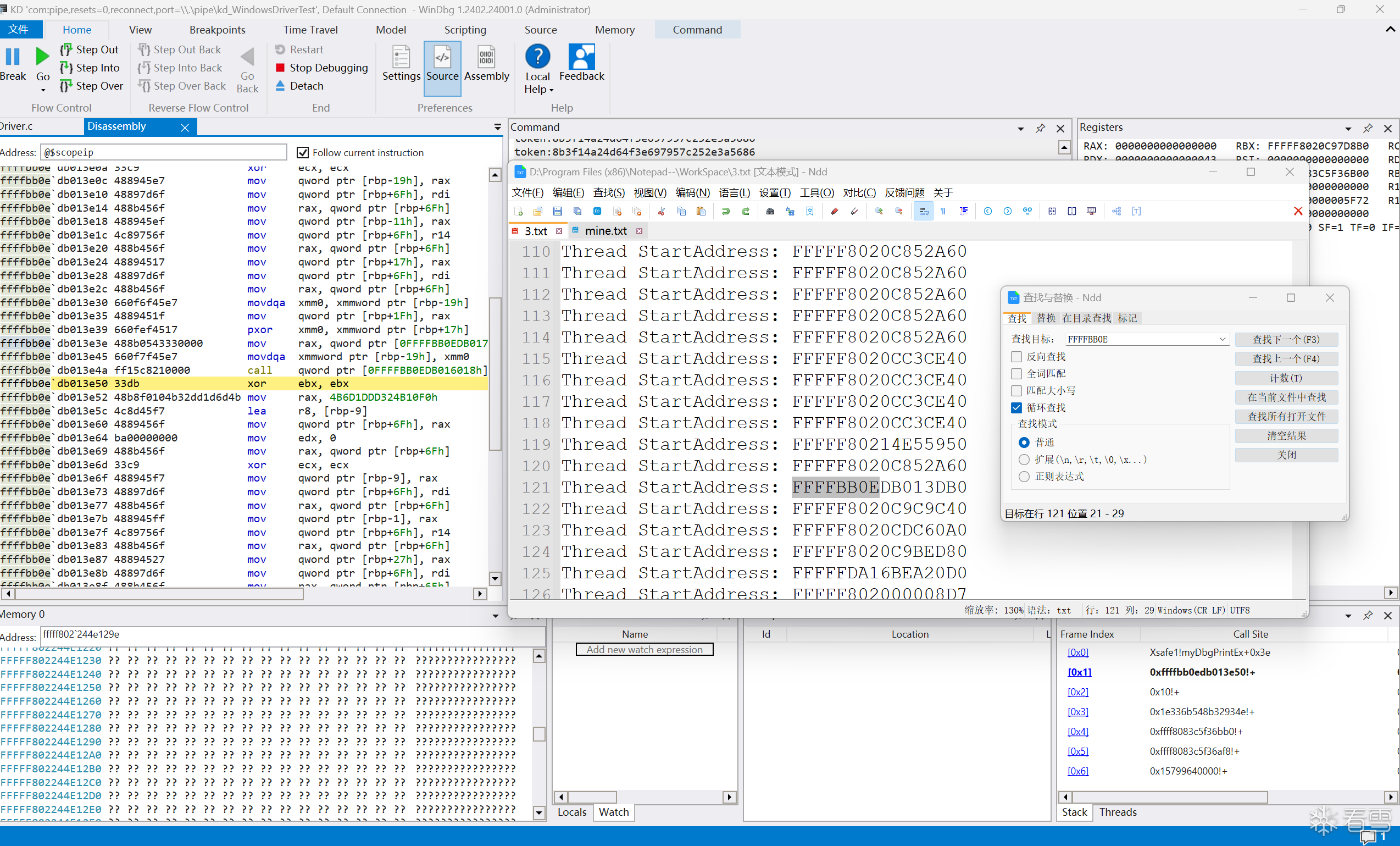Switch to the mine.txt tab
The width and height of the screenshot is (1400, 846).
tap(605, 231)
